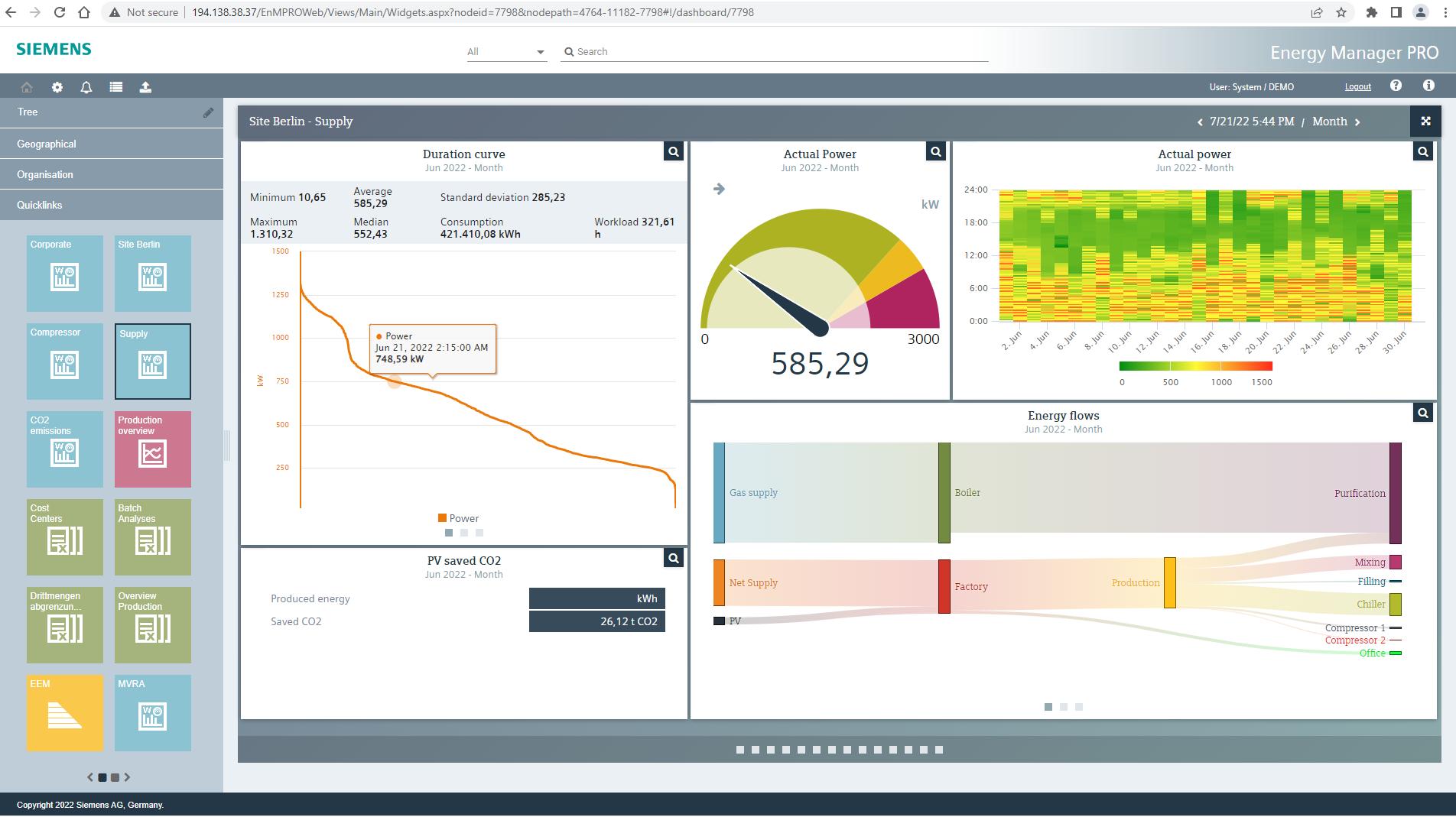Edit the tree with pencil icon
1456x817 pixels.
point(208,112)
